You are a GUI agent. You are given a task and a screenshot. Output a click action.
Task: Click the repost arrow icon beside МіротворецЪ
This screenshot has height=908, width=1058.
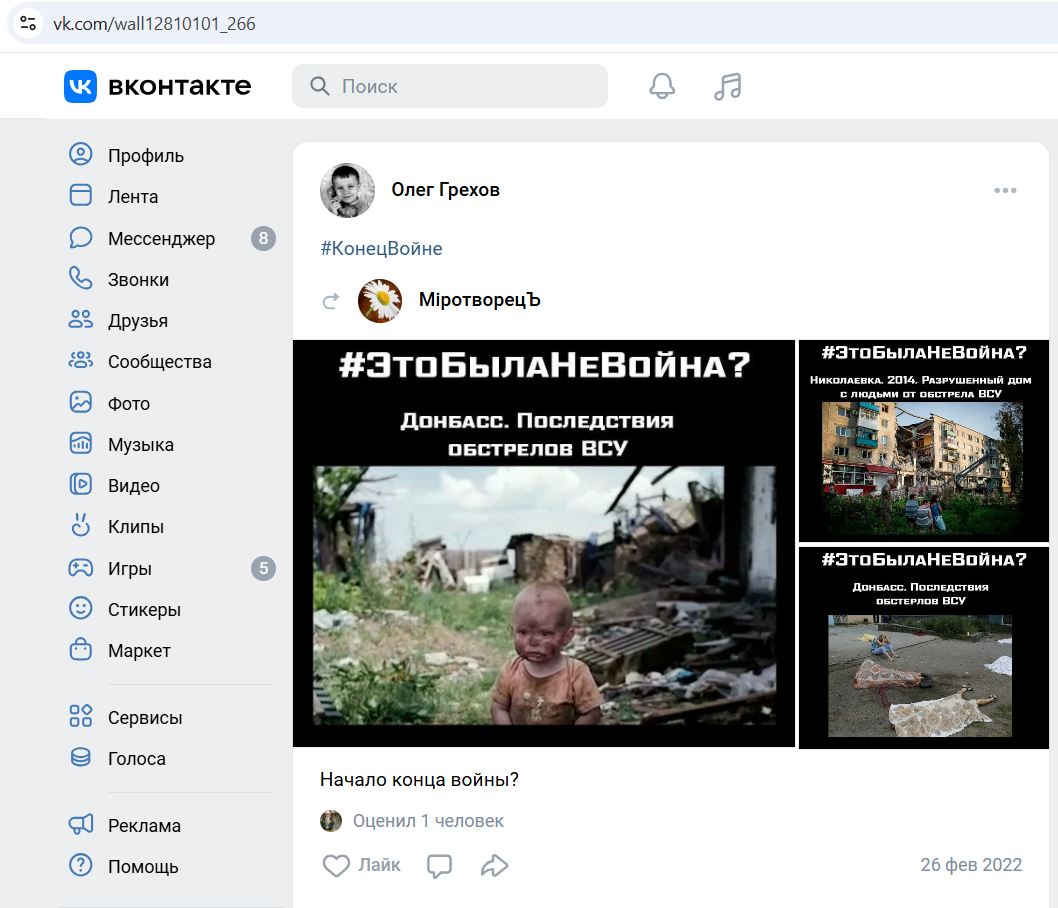coord(331,301)
